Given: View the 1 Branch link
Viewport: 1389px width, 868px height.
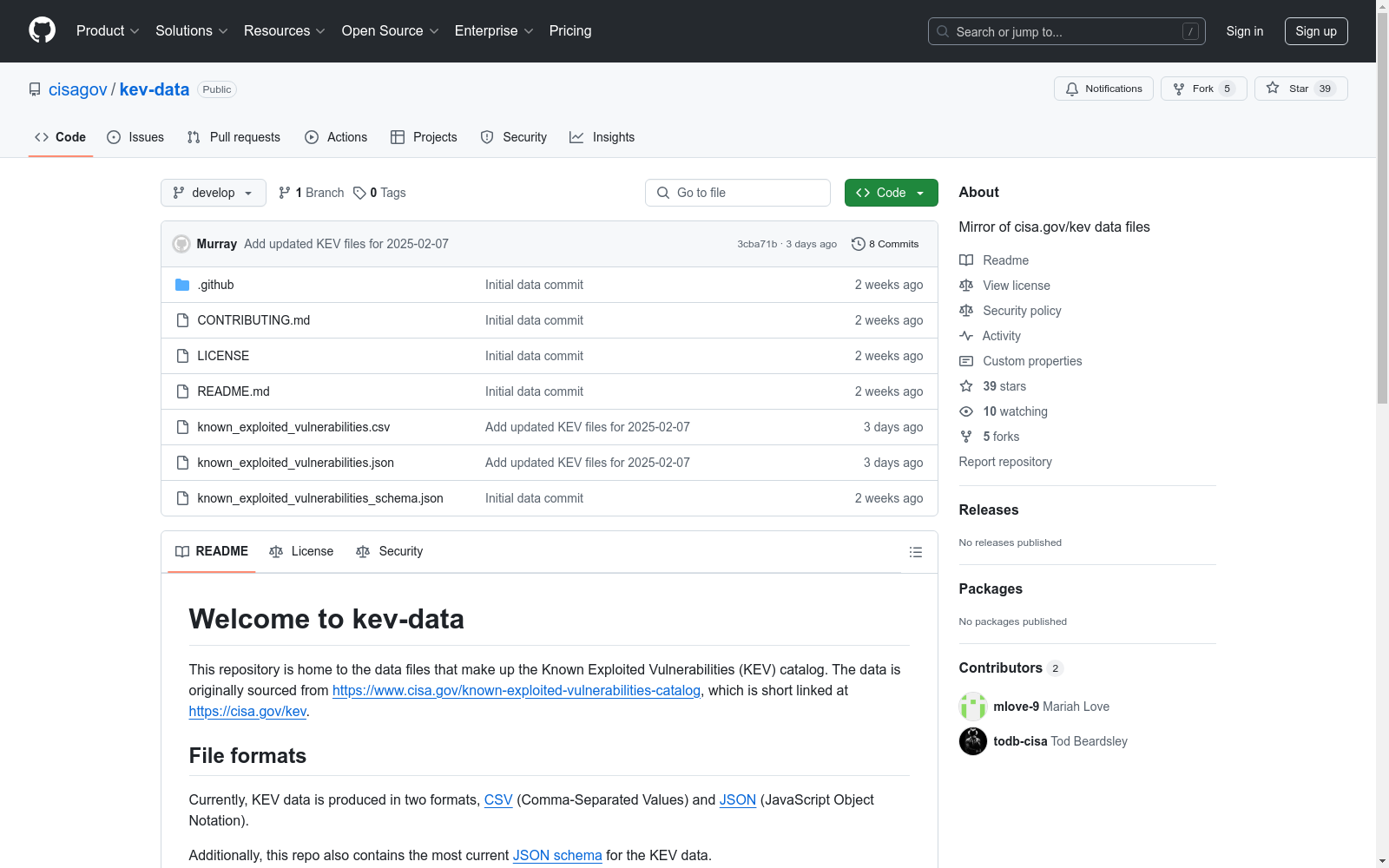Looking at the screenshot, I should coord(311,193).
